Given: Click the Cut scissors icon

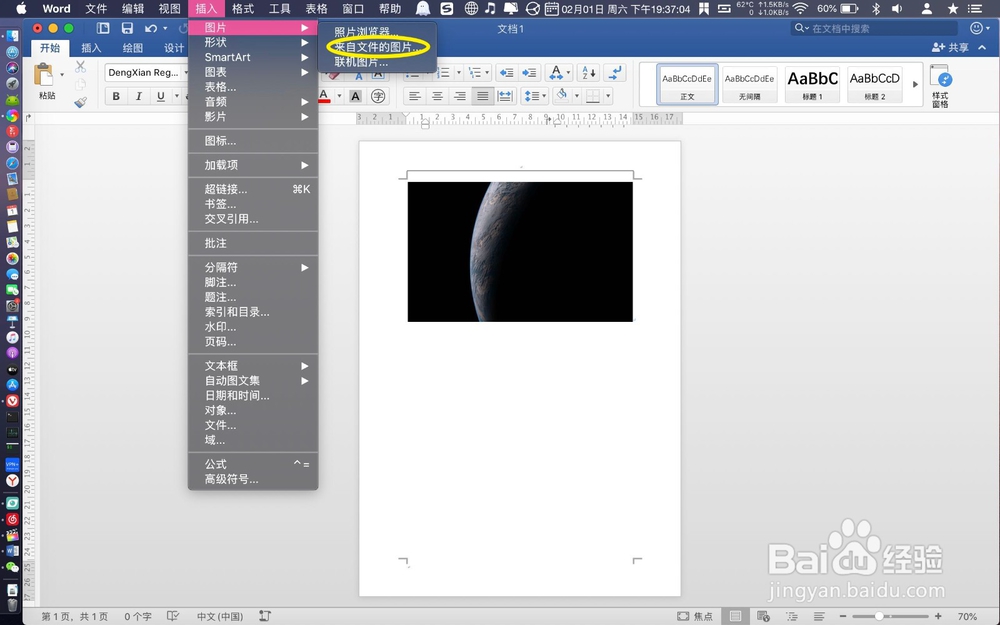Looking at the screenshot, I should click(80, 66).
